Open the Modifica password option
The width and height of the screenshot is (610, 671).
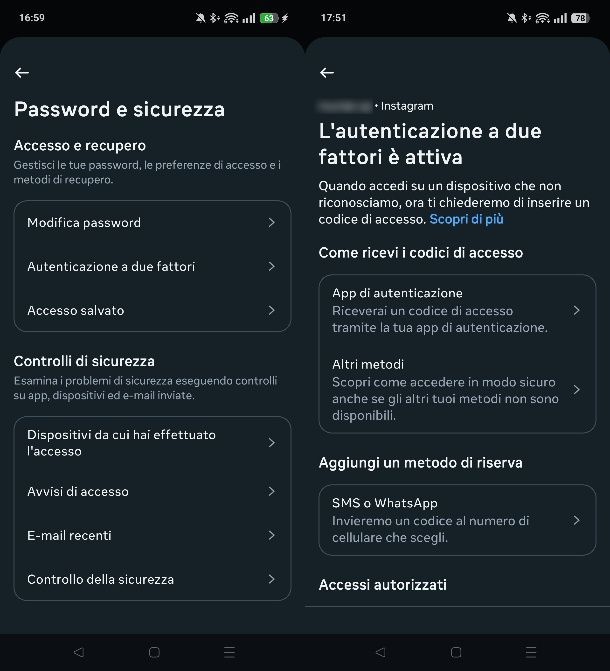click(152, 223)
